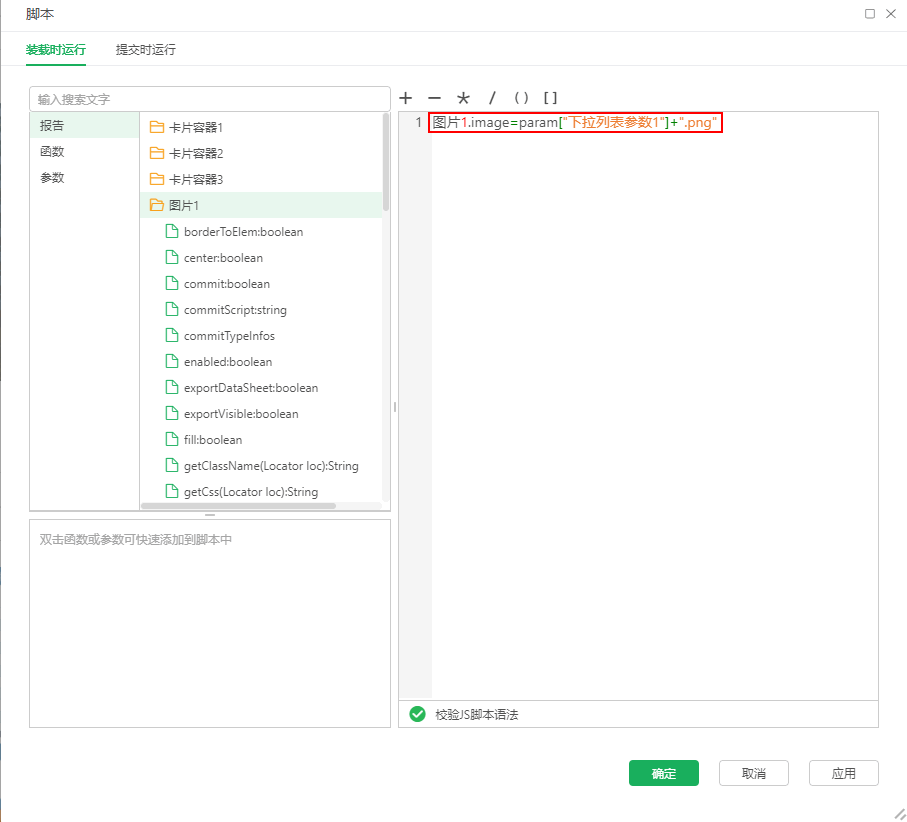Maximize the 脚本 dialog window

tap(870, 14)
